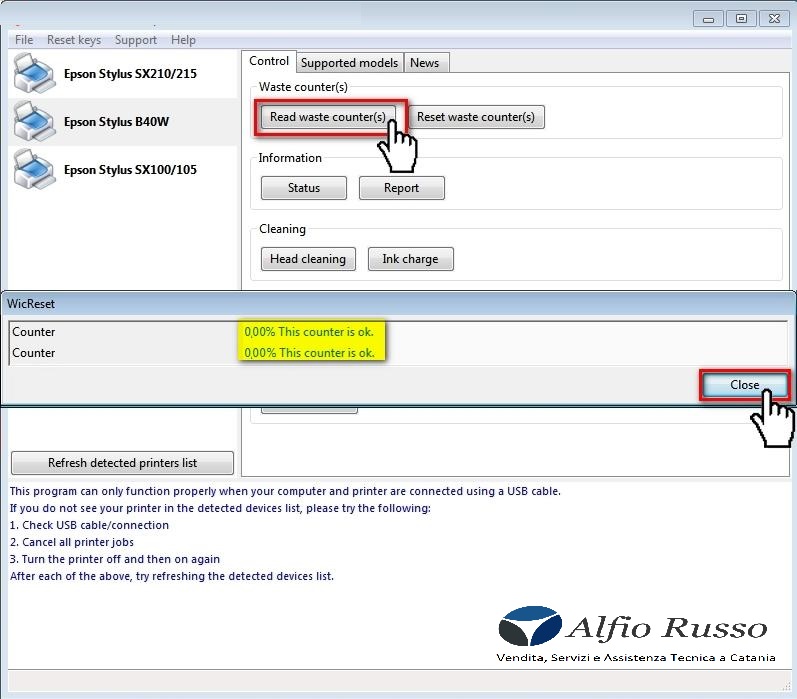Select the second Counter row's ok result
Screen dimensions: 797x699
[x=309, y=353]
